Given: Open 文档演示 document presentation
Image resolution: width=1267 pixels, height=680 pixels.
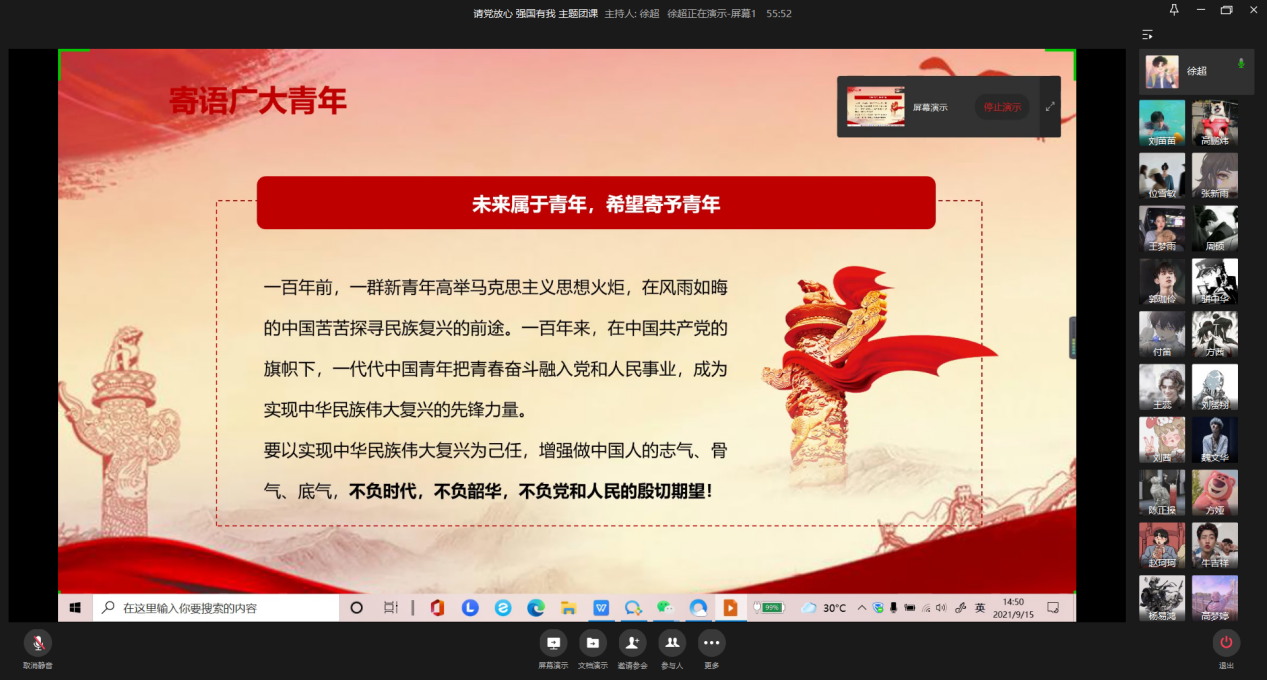Looking at the screenshot, I should [x=592, y=642].
